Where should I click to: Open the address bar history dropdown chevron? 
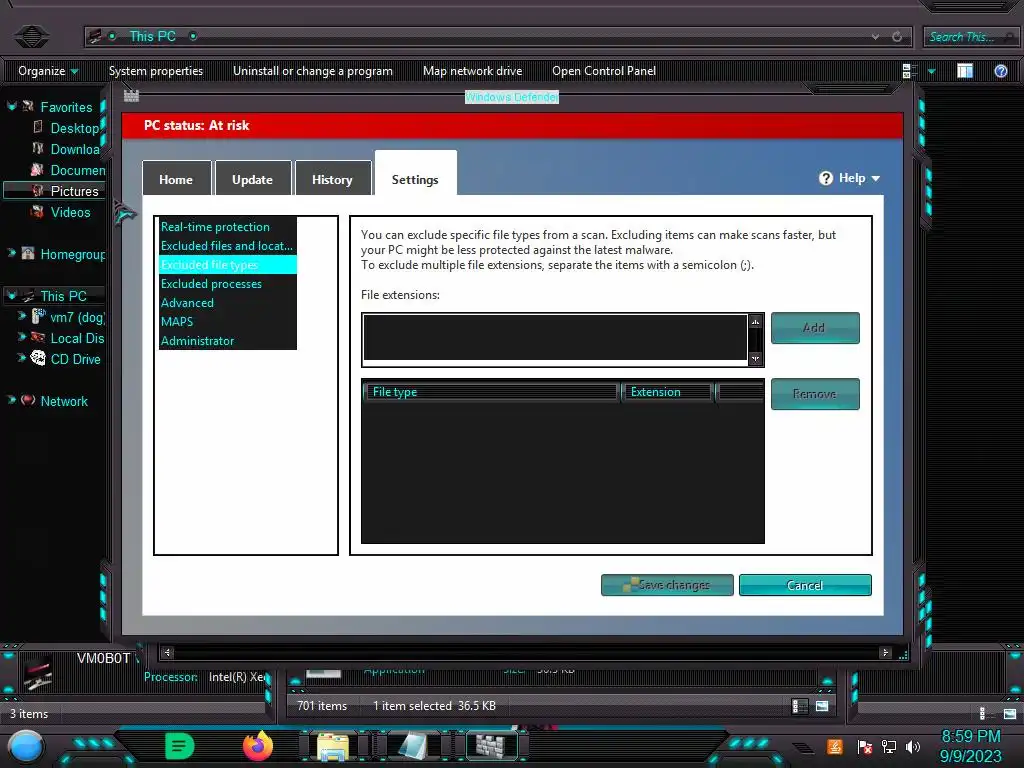(x=875, y=37)
